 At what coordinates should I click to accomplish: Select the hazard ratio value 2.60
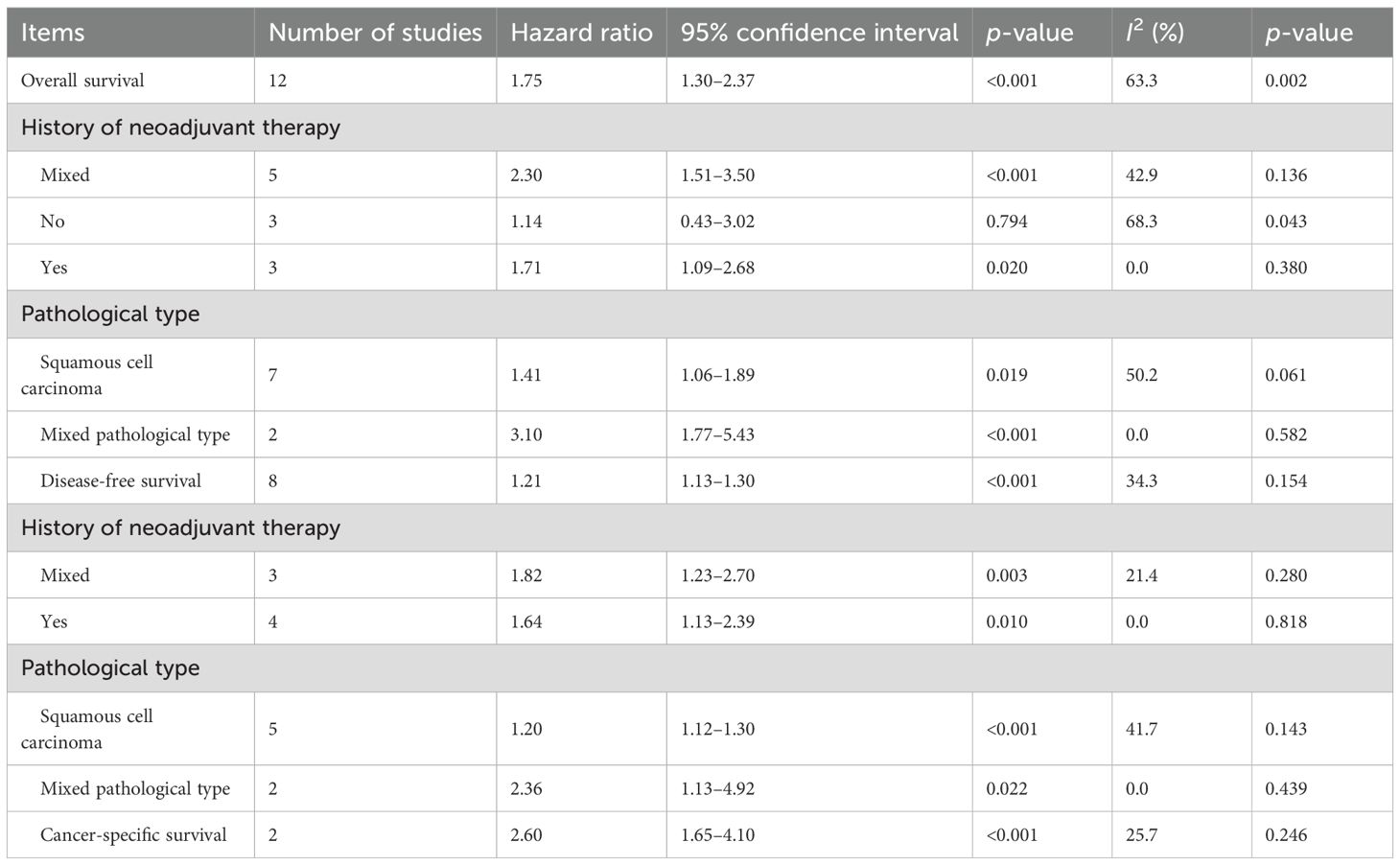pos(526,834)
